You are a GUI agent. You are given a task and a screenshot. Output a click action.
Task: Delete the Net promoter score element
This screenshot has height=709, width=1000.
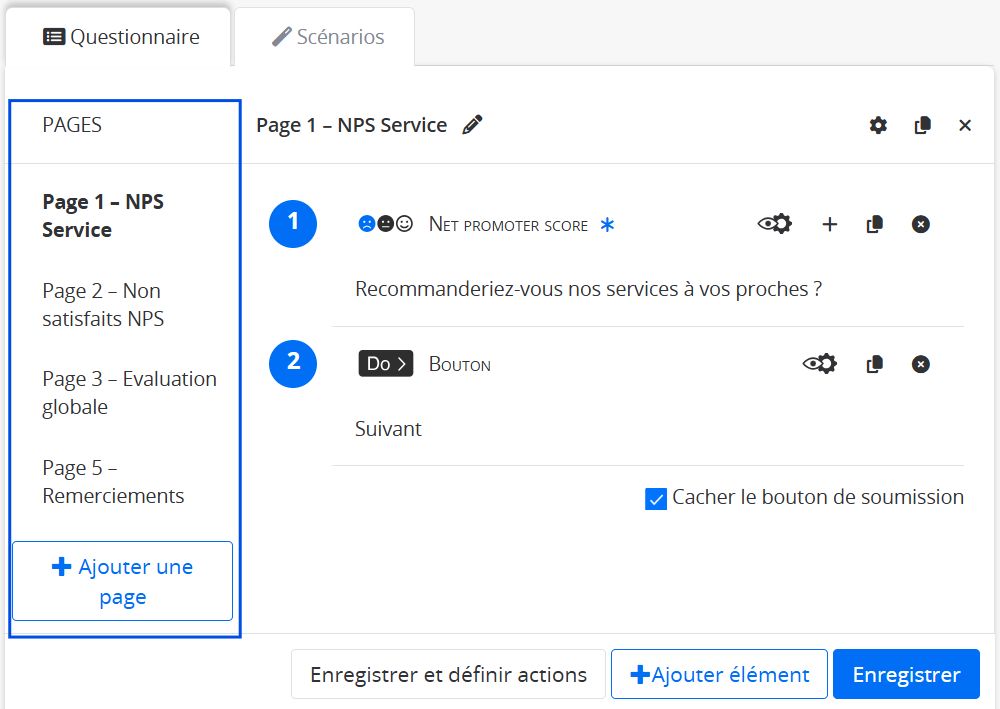(921, 224)
